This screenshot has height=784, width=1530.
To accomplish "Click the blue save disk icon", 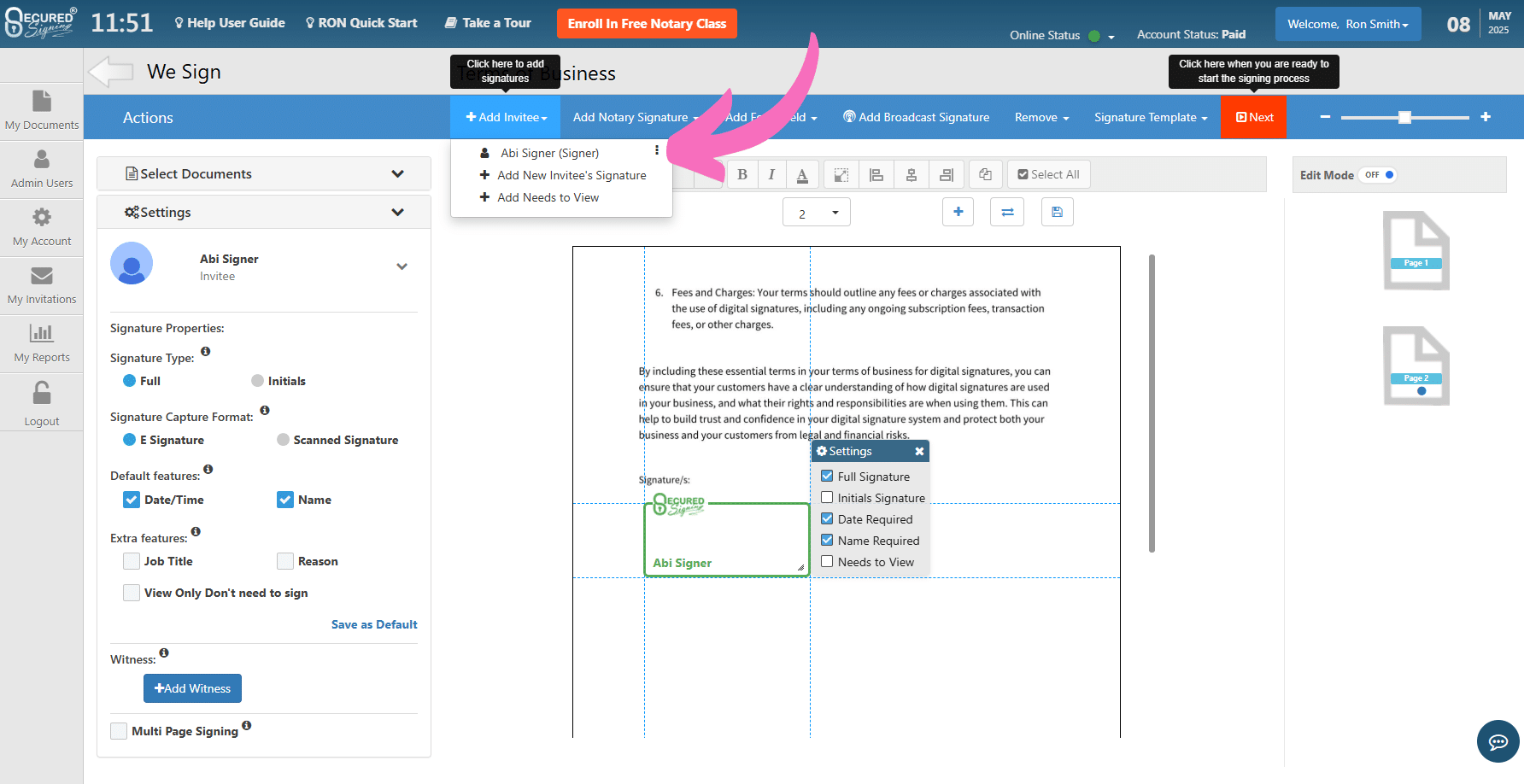I will [1057, 212].
